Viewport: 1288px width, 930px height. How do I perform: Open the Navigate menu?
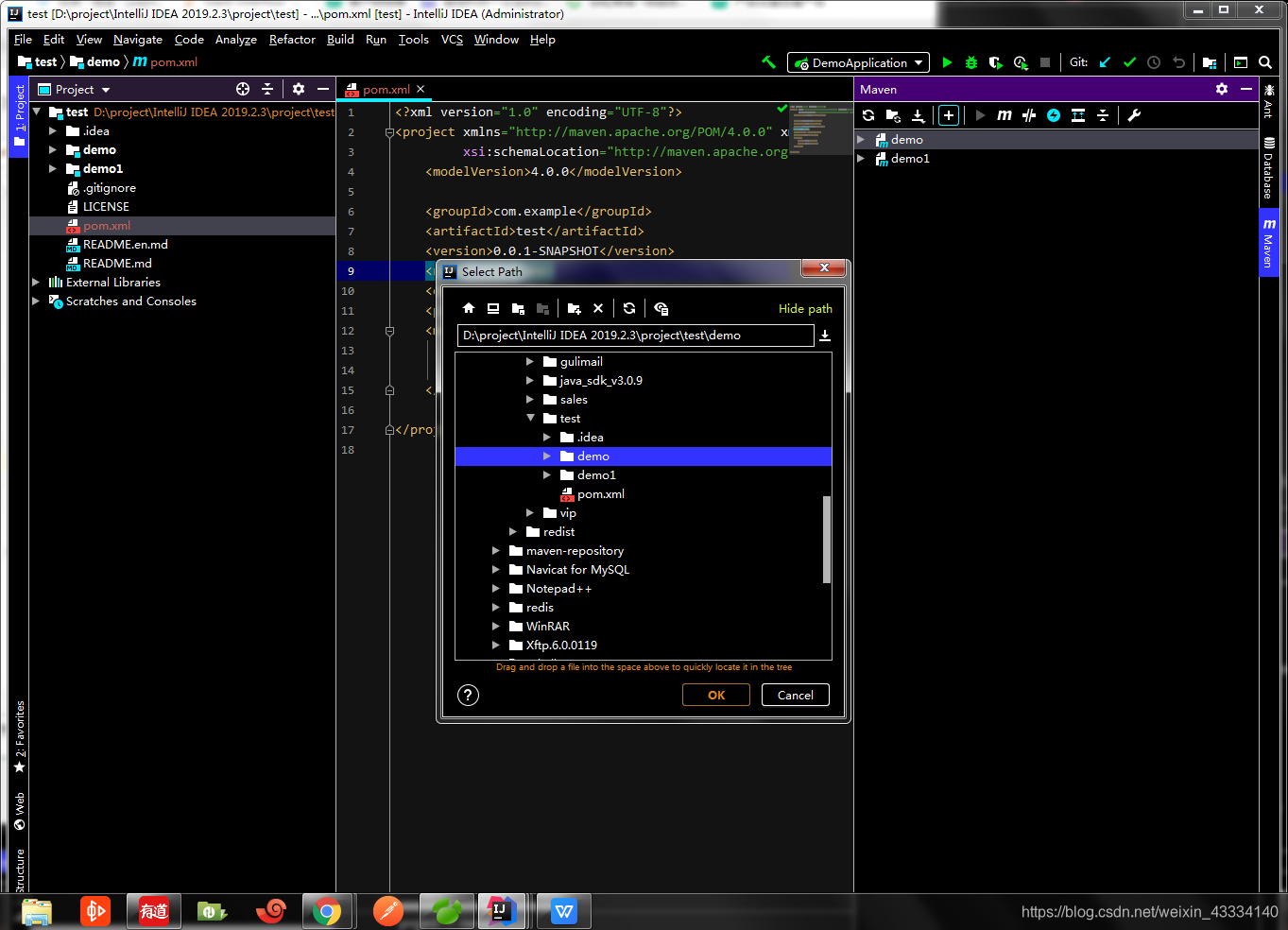tap(138, 40)
